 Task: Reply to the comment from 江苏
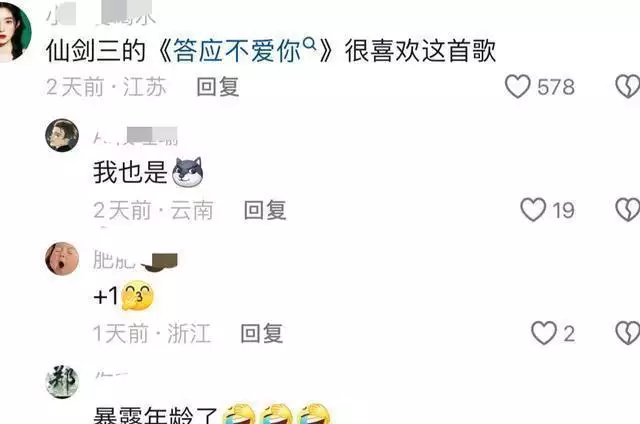(218, 87)
